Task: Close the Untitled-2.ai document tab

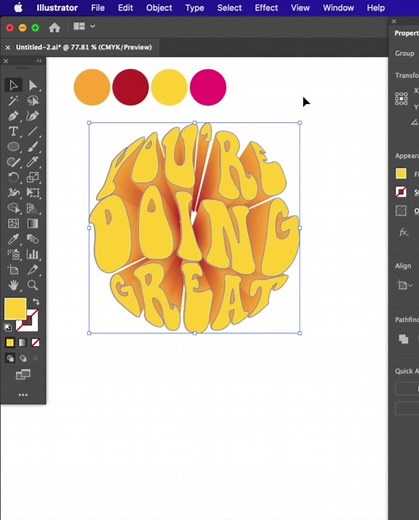Action: tap(8, 48)
